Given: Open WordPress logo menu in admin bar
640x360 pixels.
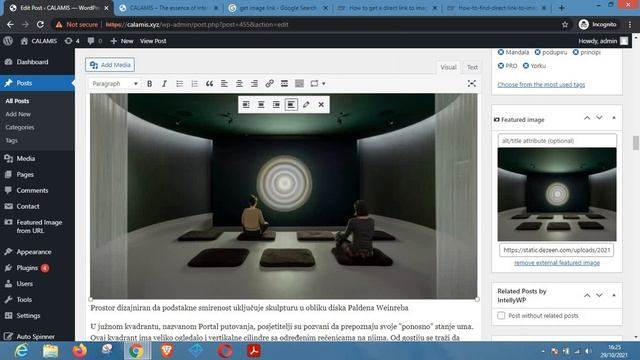Looking at the screenshot, I should pos(8,41).
